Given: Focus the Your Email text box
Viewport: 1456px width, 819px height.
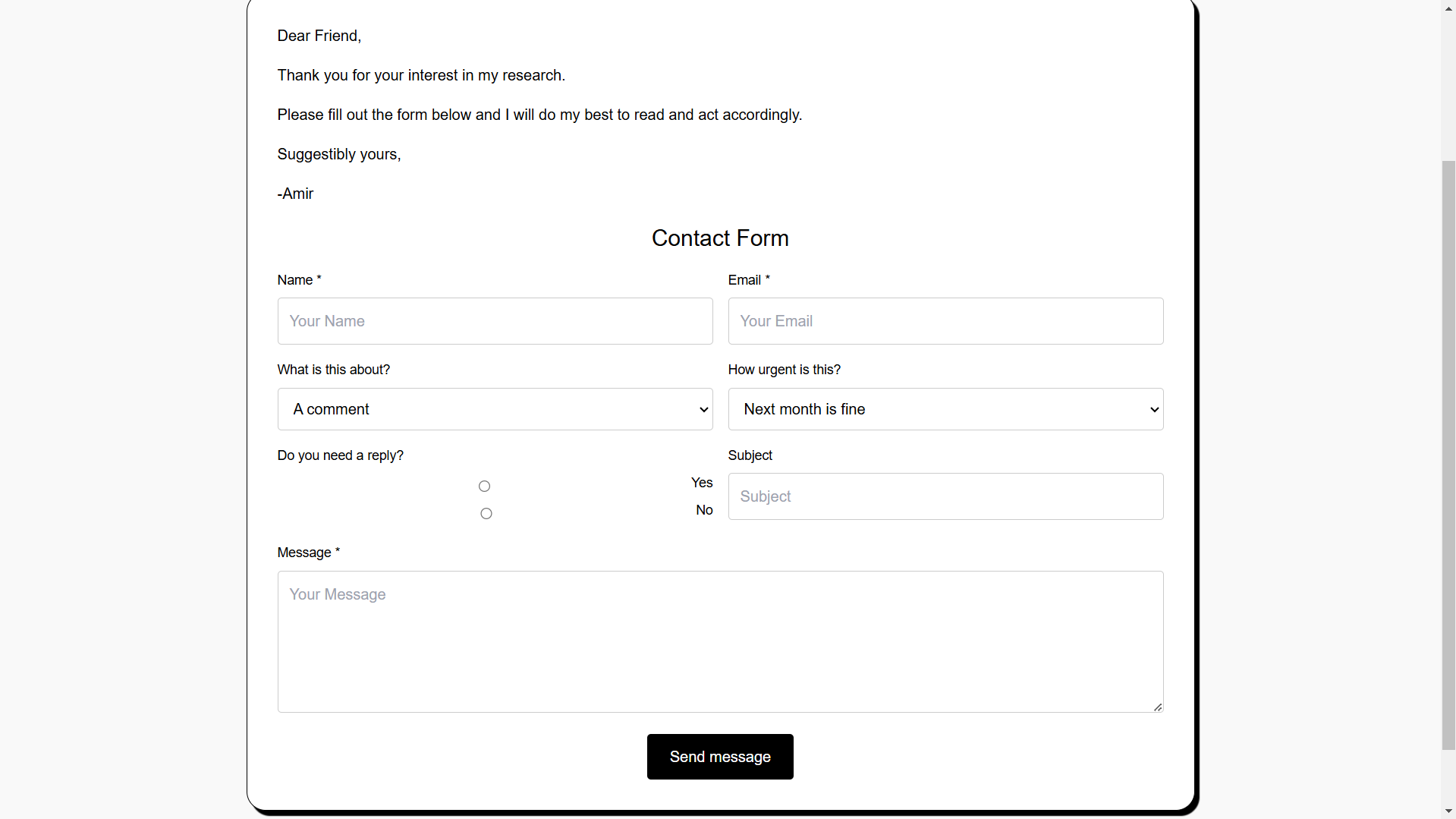Looking at the screenshot, I should click(945, 321).
